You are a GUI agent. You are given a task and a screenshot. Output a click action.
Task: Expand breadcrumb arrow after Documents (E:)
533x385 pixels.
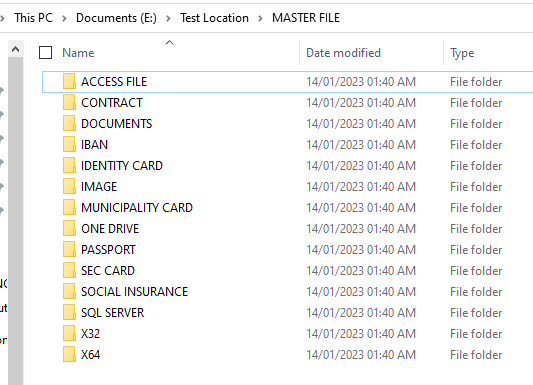[168, 18]
